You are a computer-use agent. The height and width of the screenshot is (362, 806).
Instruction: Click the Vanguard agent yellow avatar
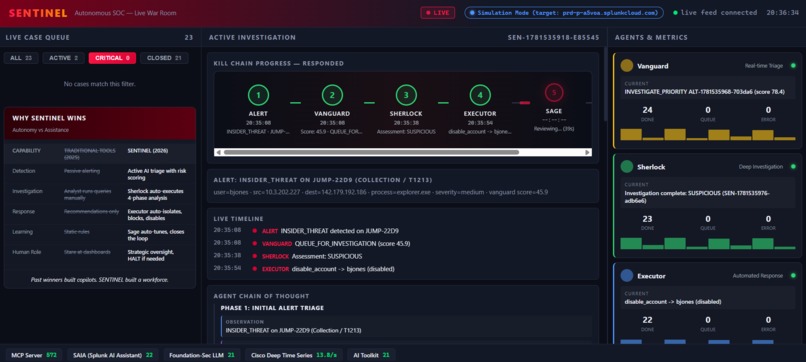pos(627,66)
